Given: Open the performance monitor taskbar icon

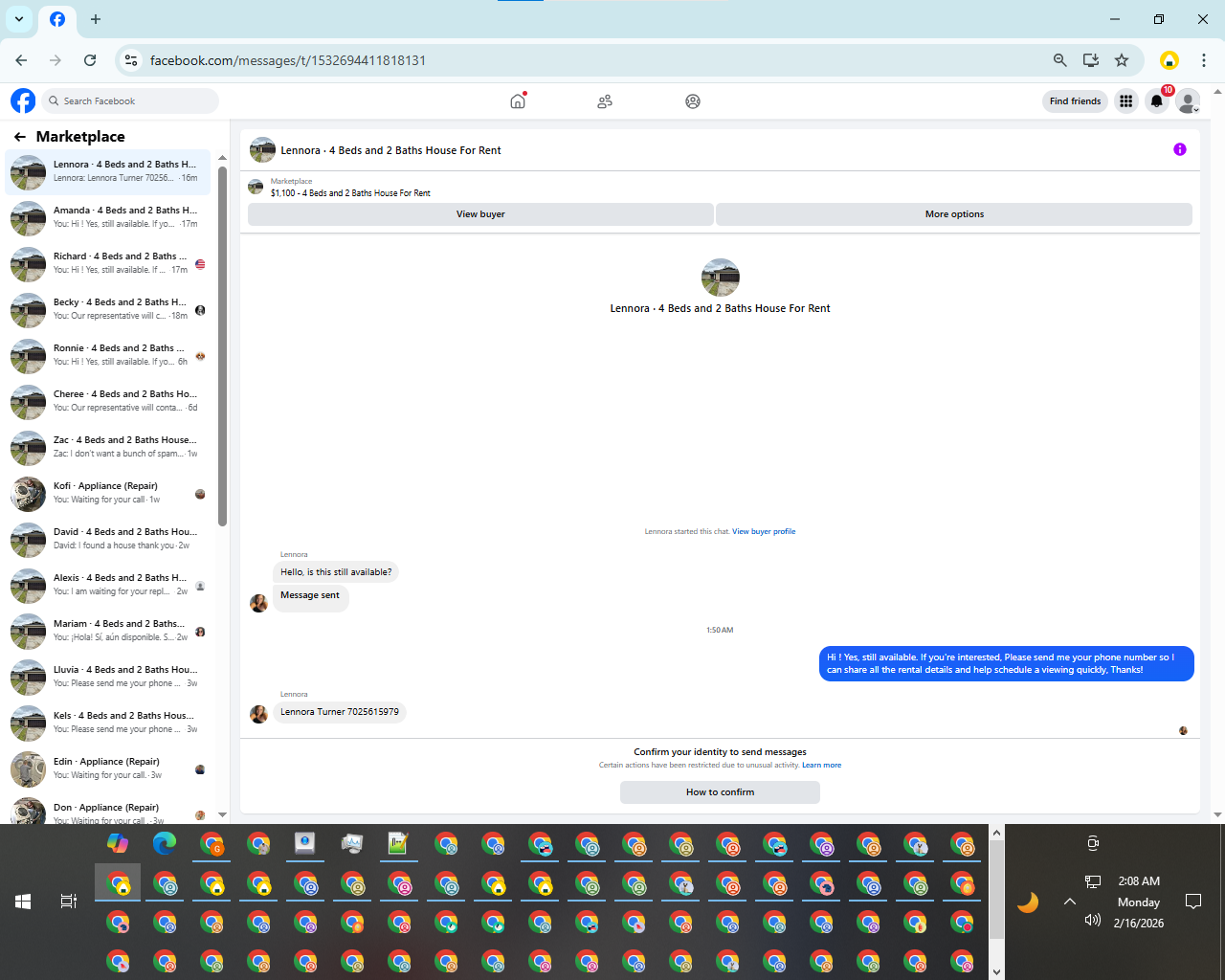Looking at the screenshot, I should pyautogui.click(x=352, y=843).
